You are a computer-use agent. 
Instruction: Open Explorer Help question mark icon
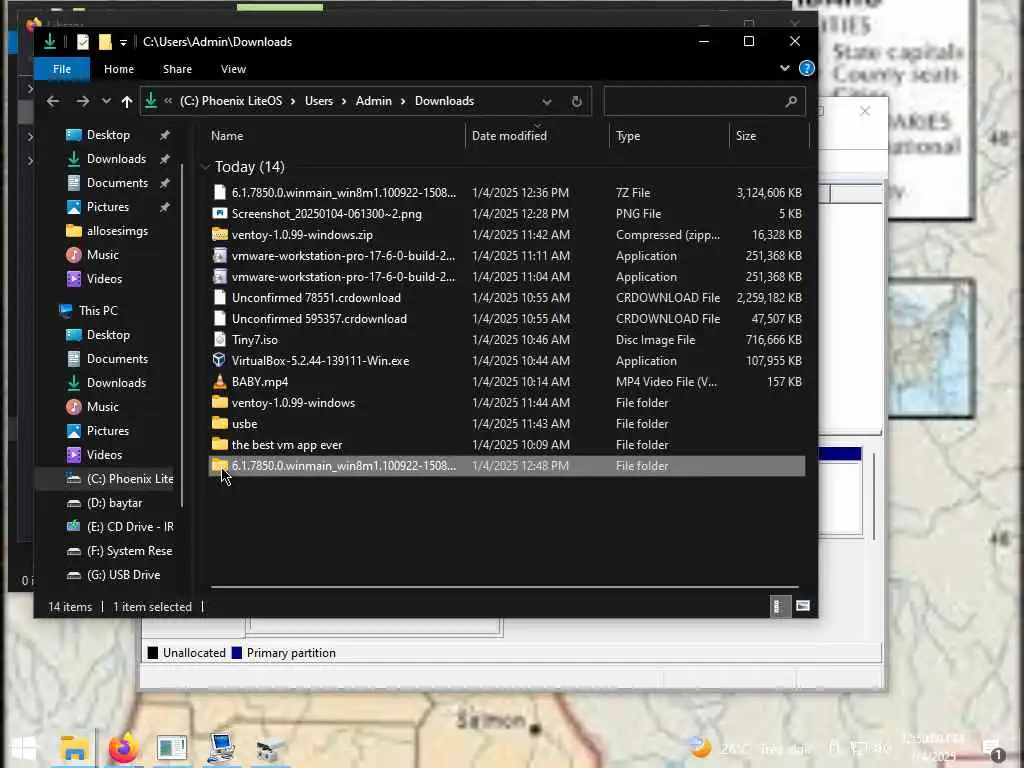807,69
